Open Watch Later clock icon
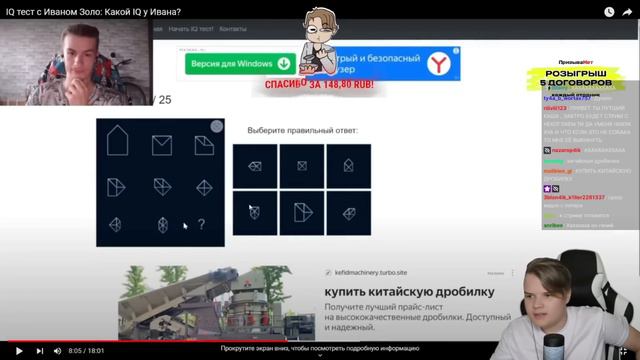This screenshot has width=640, height=360. click(x=609, y=12)
